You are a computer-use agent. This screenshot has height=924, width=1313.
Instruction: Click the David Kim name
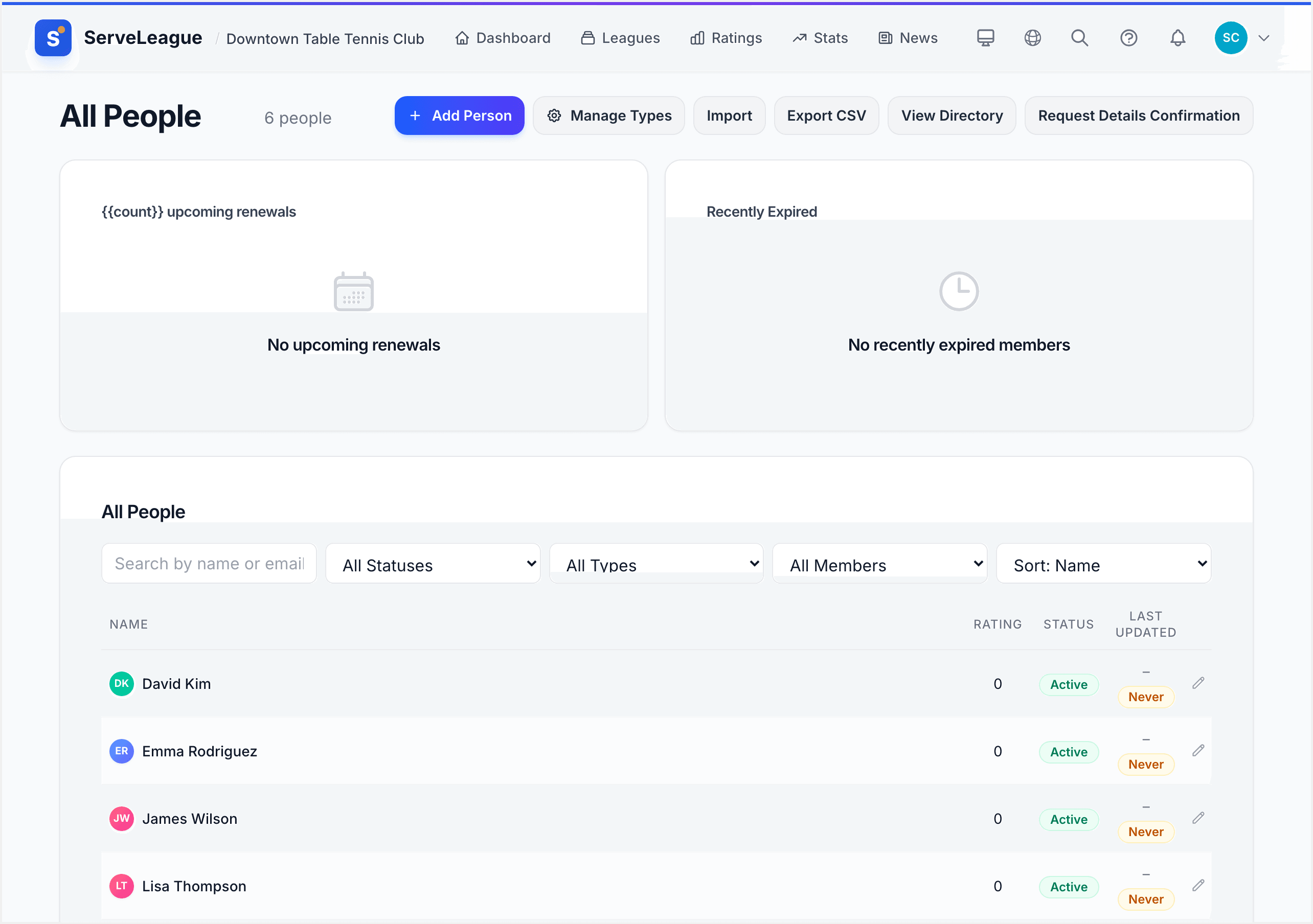[176, 684]
